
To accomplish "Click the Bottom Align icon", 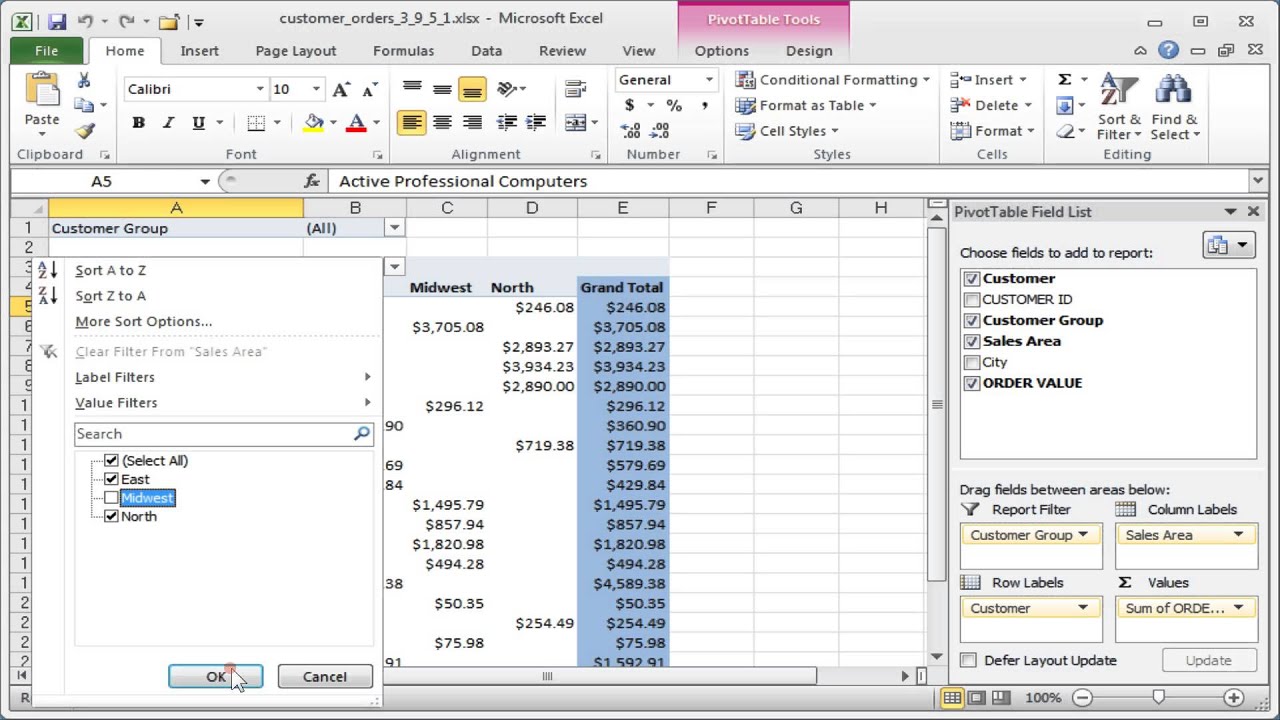I will 472,89.
